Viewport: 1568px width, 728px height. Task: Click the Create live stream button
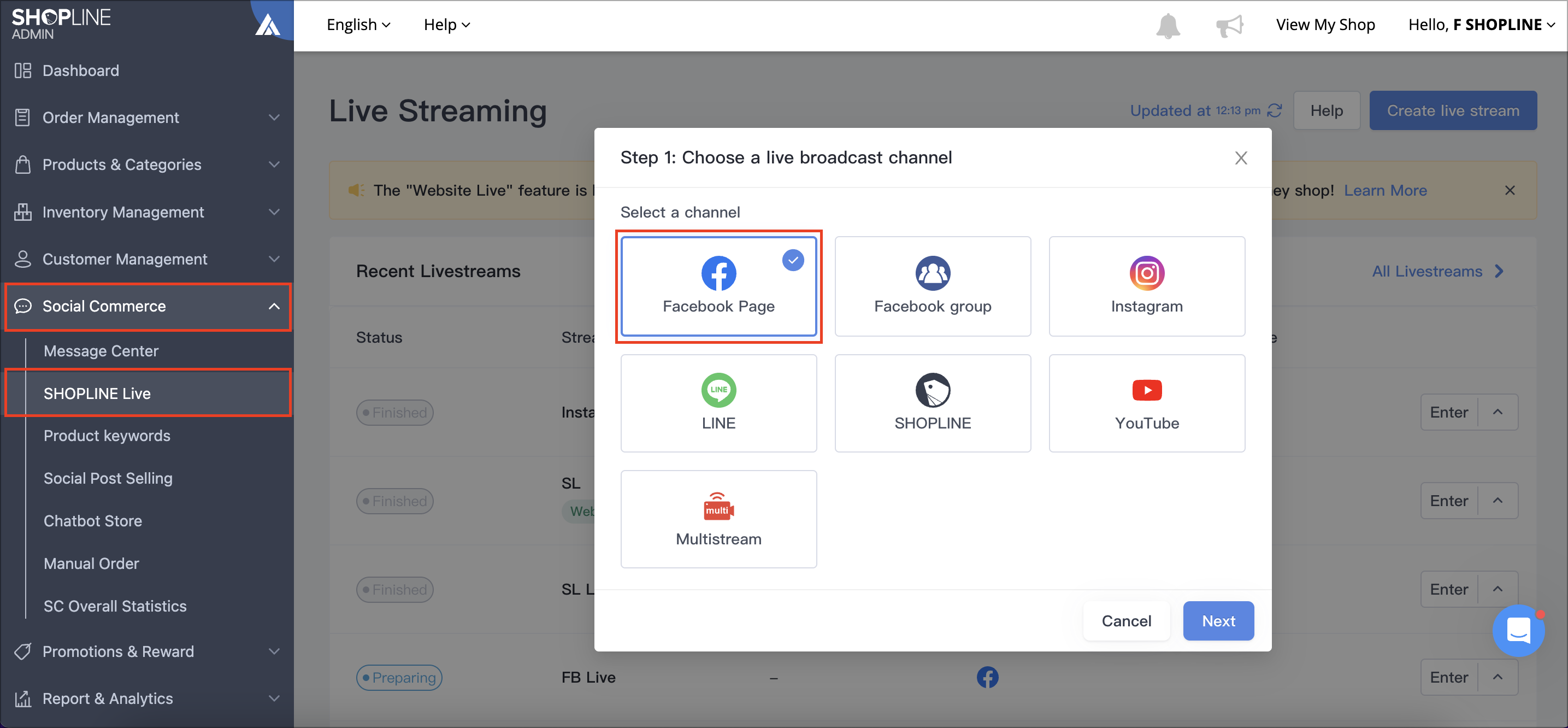[x=1453, y=110]
